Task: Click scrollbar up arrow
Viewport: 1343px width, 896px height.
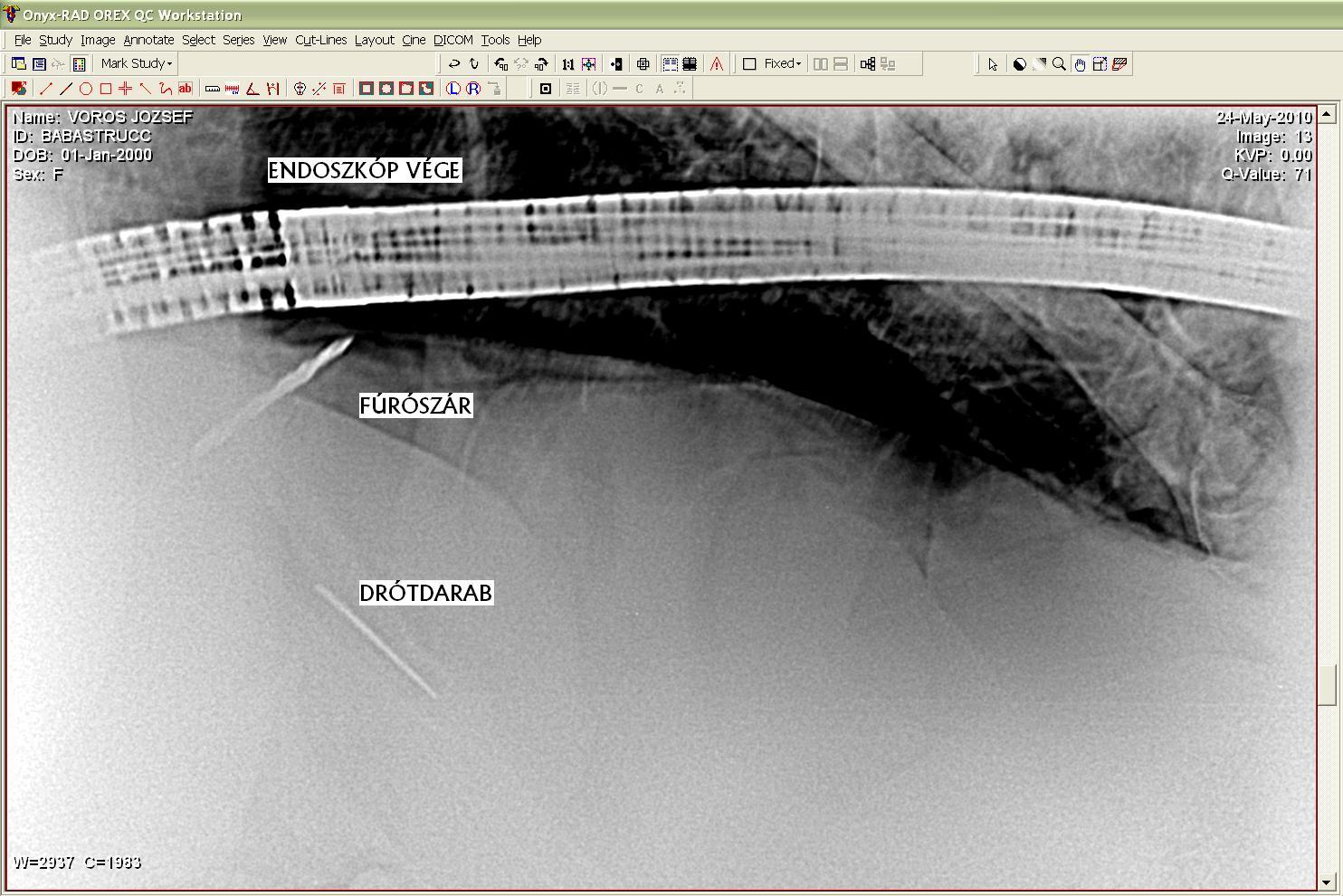Action: click(1327, 114)
